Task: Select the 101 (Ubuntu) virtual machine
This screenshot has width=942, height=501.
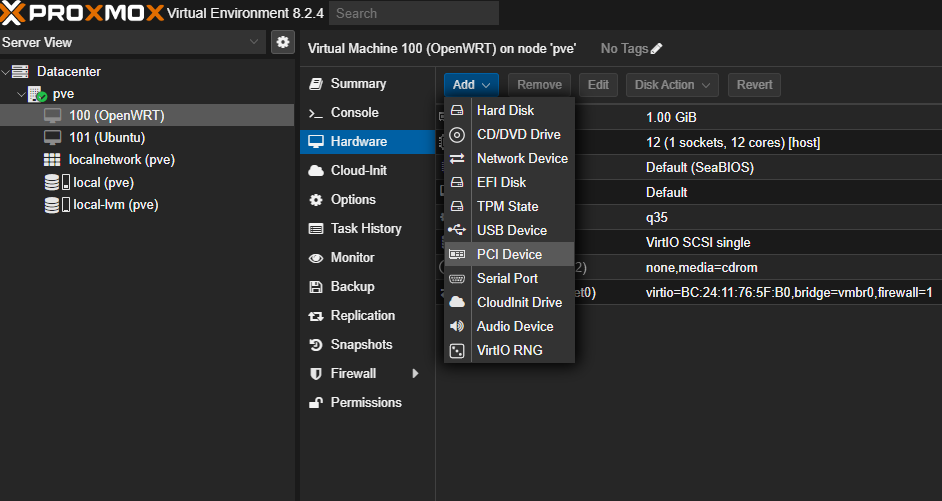Action: coord(106,137)
